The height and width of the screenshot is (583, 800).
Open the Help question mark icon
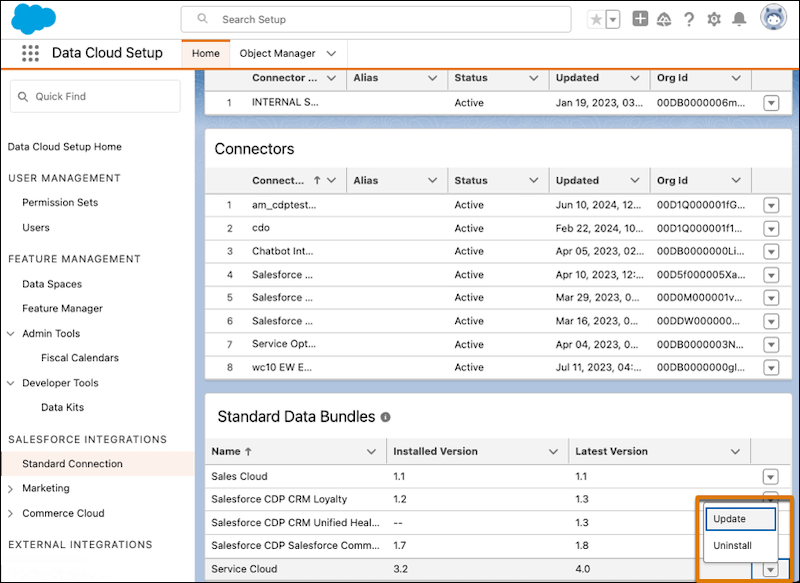point(689,19)
